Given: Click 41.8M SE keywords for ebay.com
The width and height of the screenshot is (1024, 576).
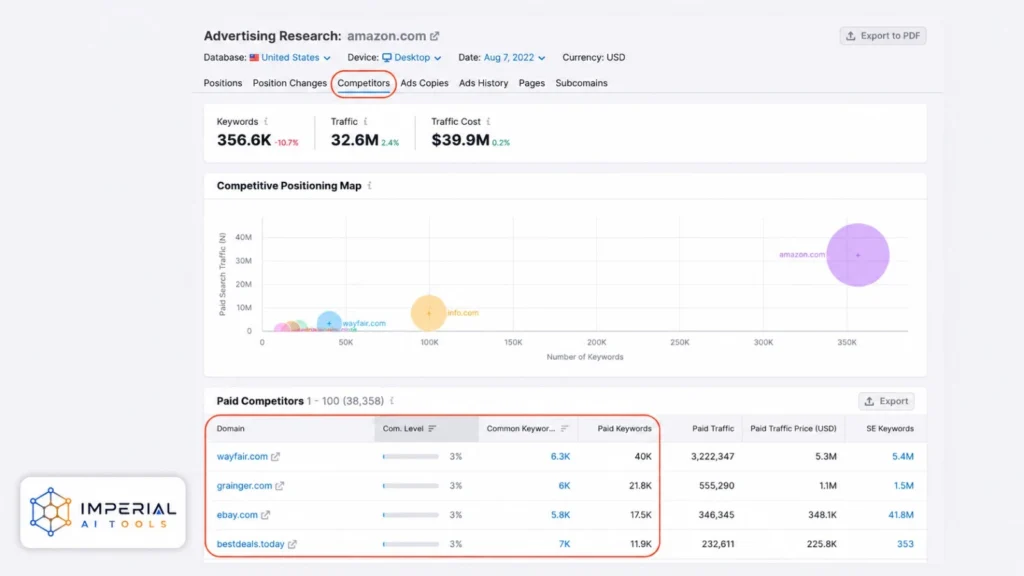Looking at the screenshot, I should (x=901, y=515).
